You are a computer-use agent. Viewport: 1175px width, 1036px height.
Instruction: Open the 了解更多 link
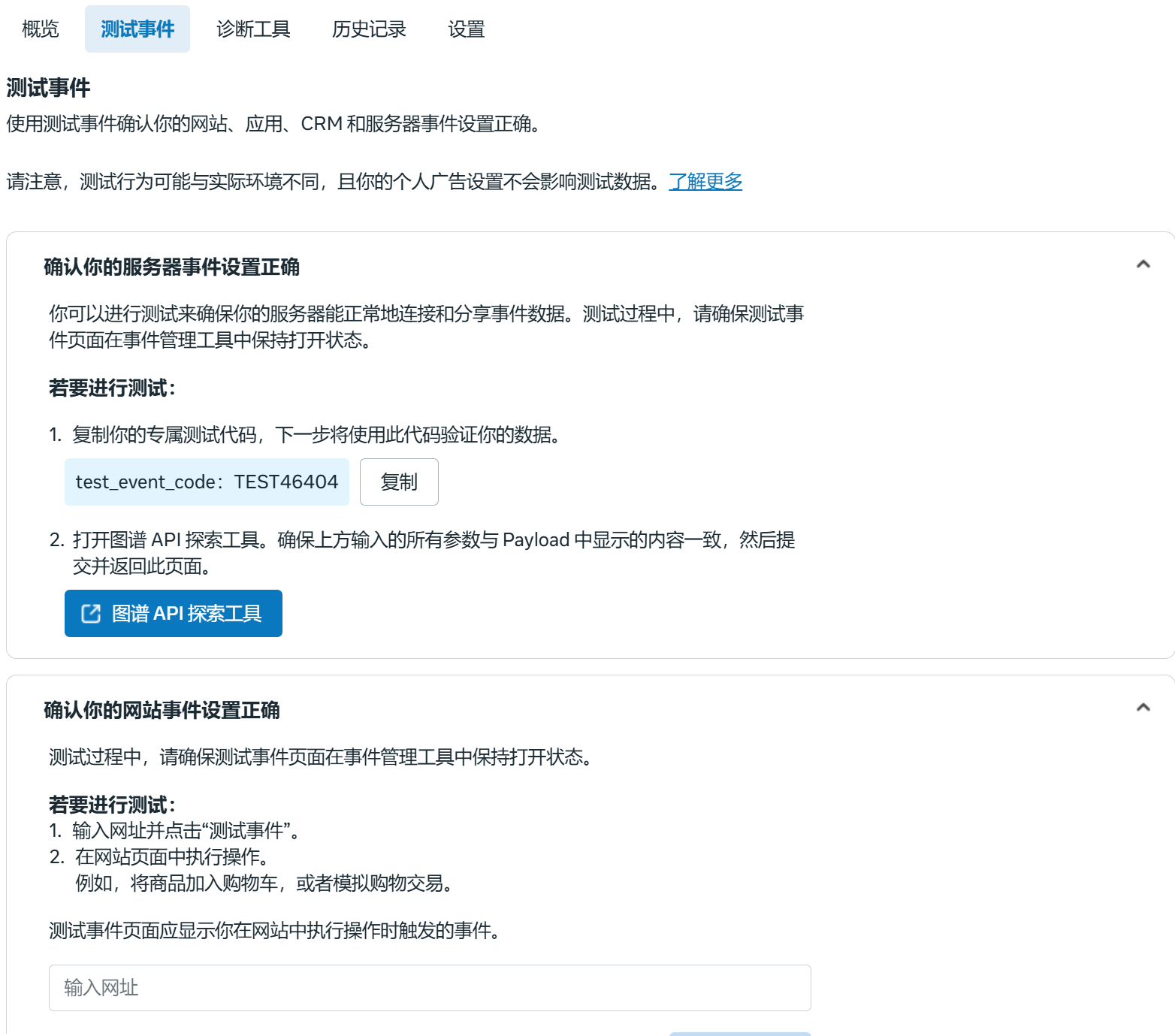(705, 181)
